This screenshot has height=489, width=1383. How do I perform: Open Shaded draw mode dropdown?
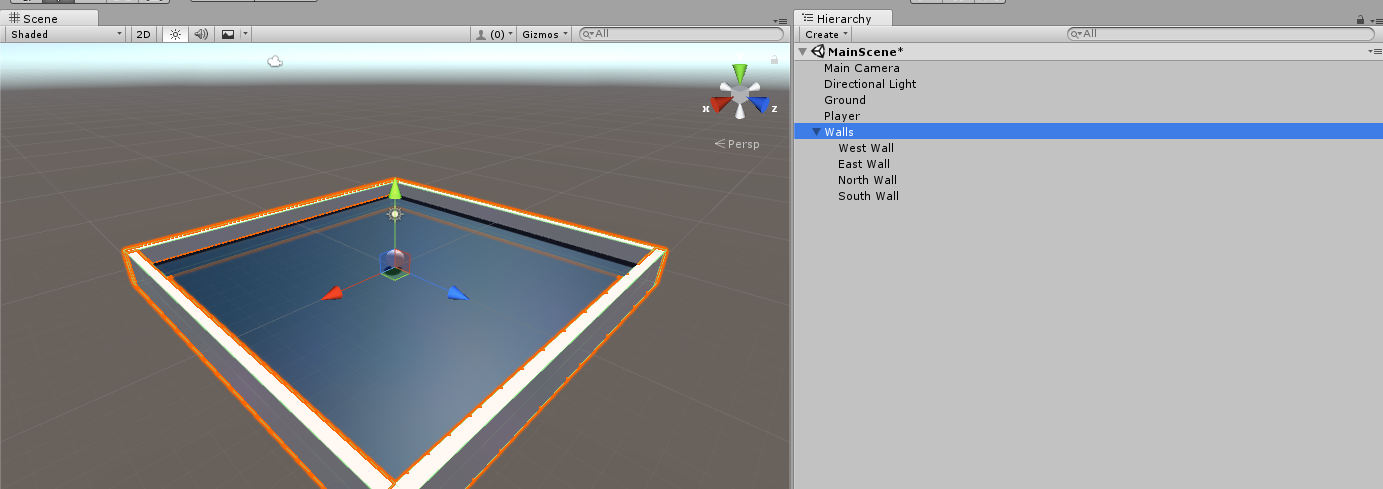pos(65,34)
